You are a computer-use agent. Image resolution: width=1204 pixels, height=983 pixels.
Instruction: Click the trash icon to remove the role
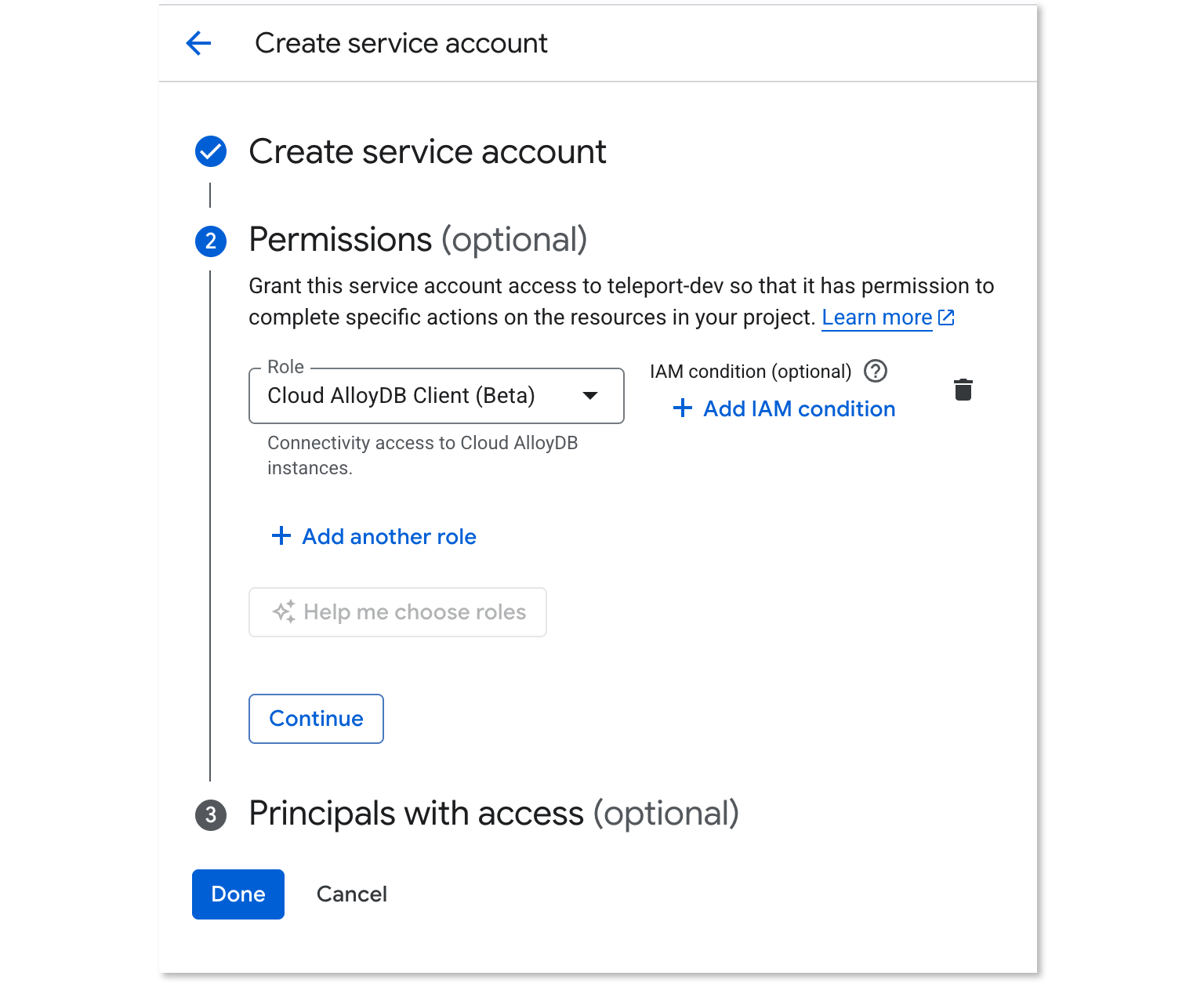click(963, 390)
